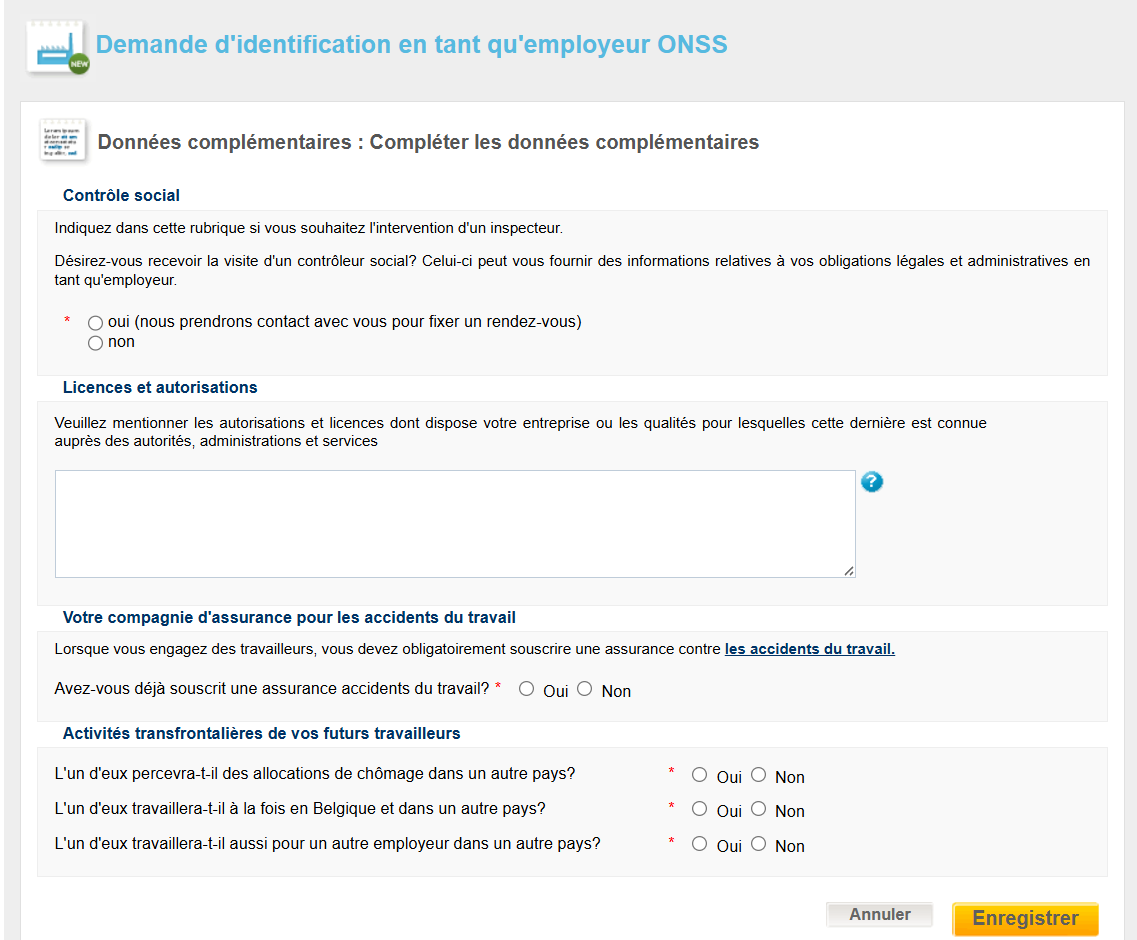Focus the licences et autorisations text area
The height and width of the screenshot is (940, 1137).
(455, 524)
